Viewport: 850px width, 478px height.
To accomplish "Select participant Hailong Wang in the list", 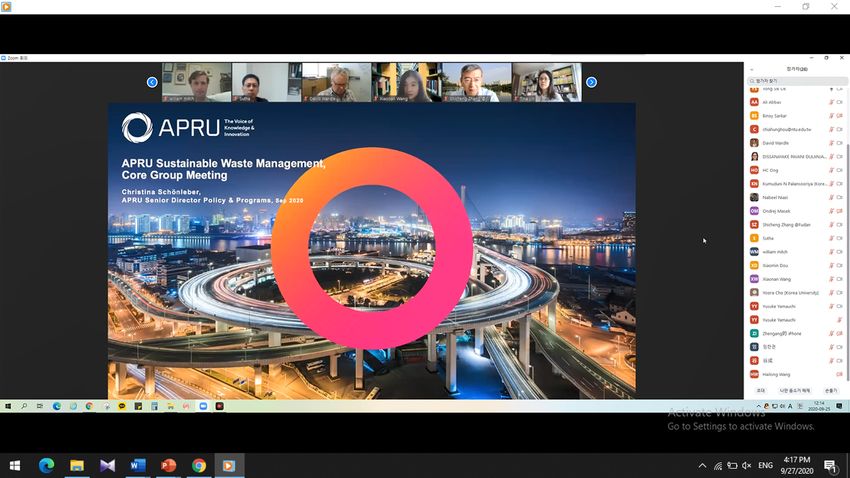I will point(796,374).
